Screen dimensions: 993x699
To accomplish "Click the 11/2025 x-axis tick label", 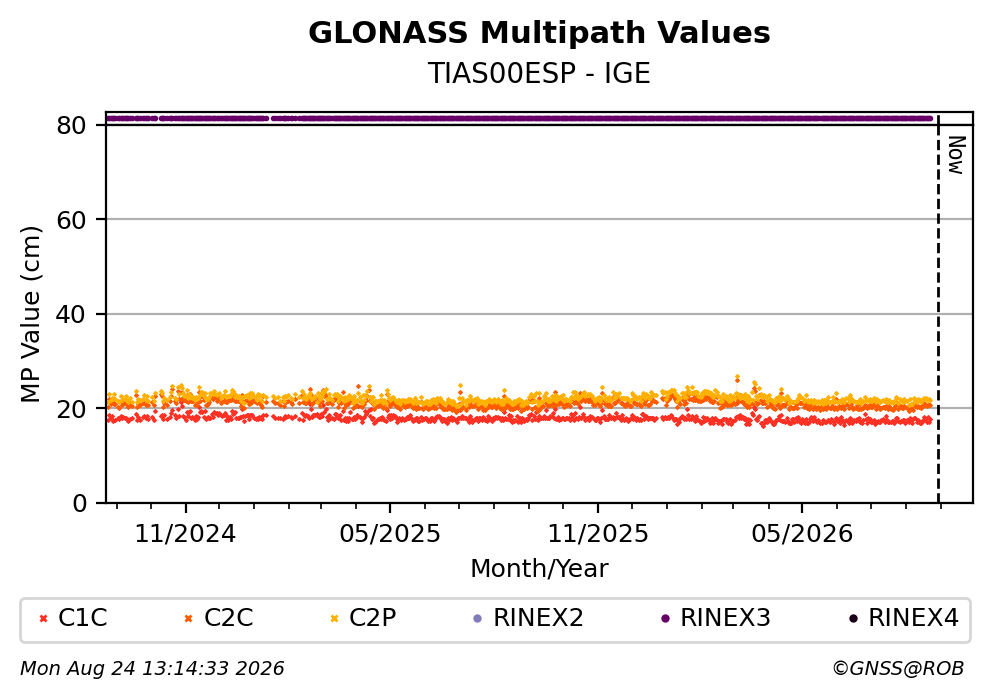I will point(598,534).
